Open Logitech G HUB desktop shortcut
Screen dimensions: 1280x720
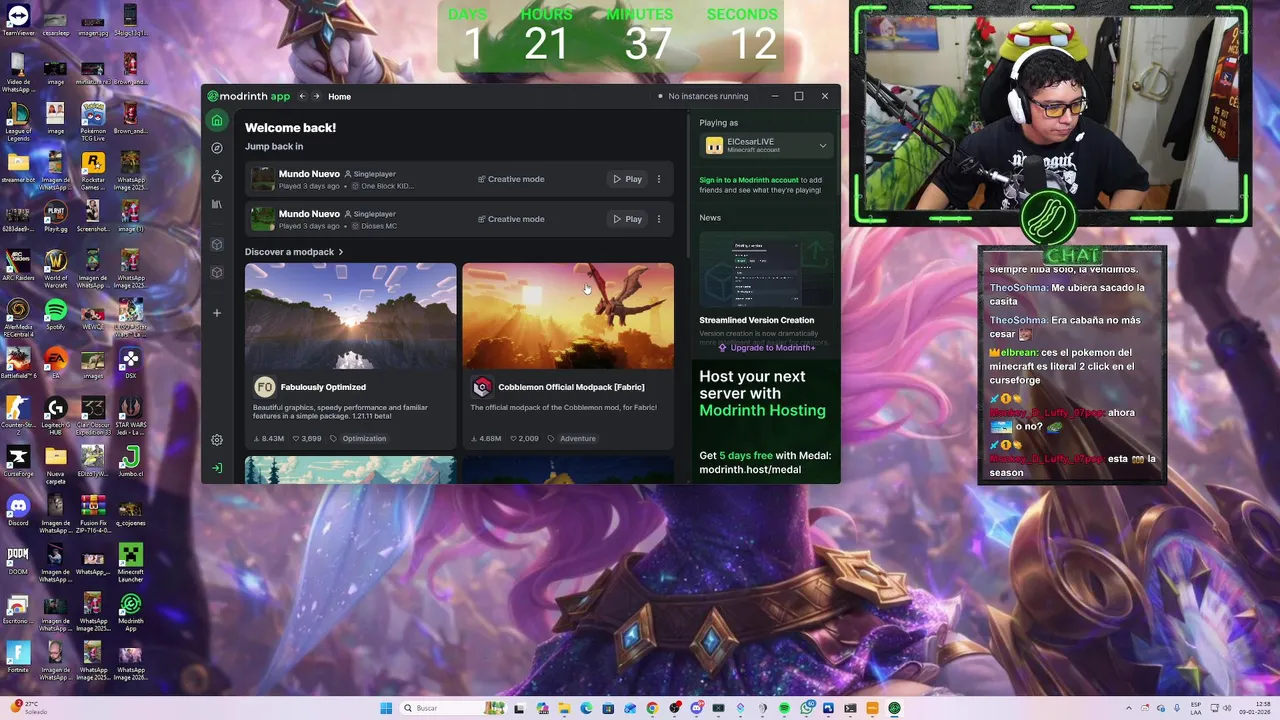pyautogui.click(x=55, y=413)
